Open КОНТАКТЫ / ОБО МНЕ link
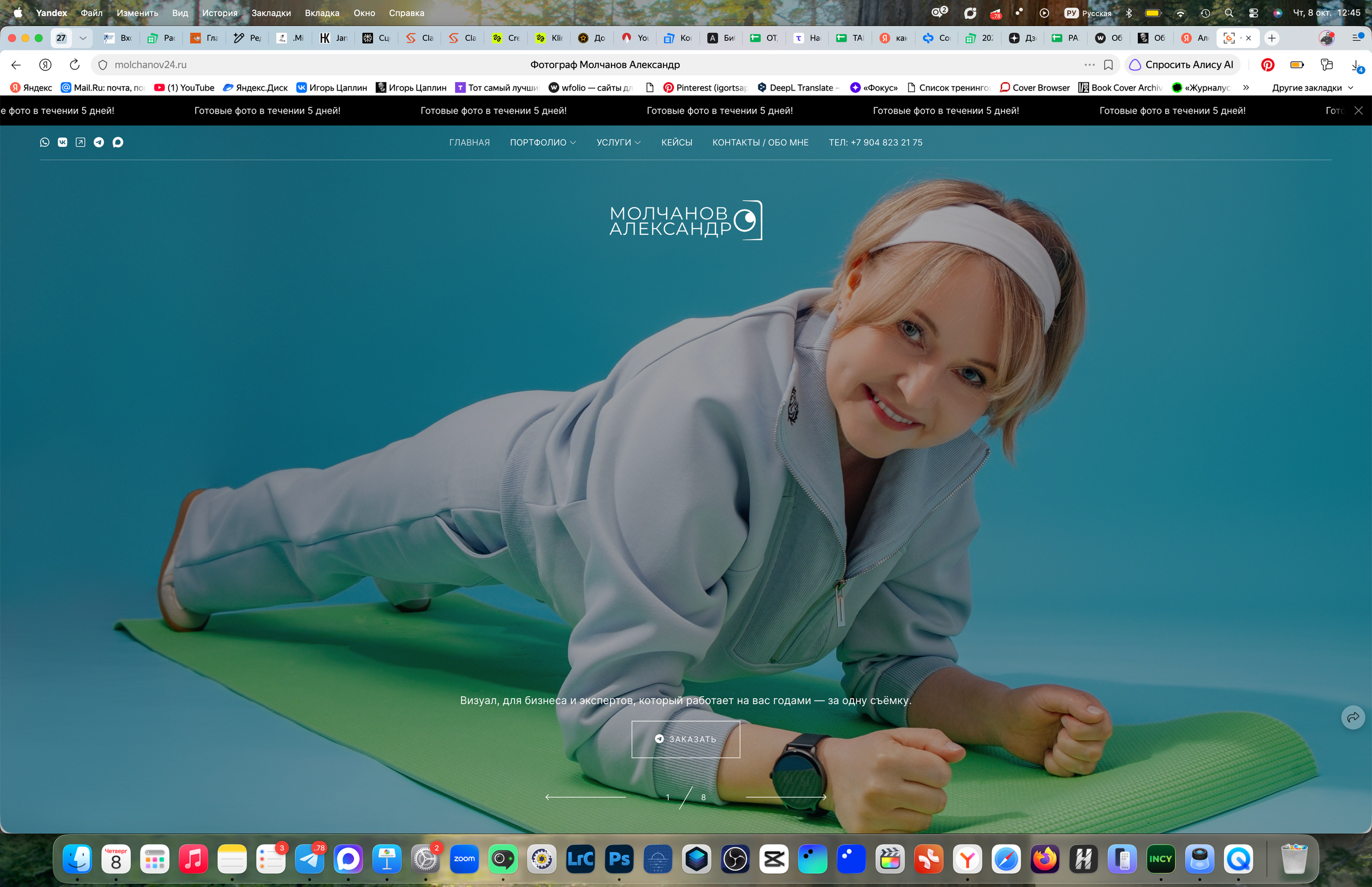This screenshot has width=1372, height=887. coord(760,142)
